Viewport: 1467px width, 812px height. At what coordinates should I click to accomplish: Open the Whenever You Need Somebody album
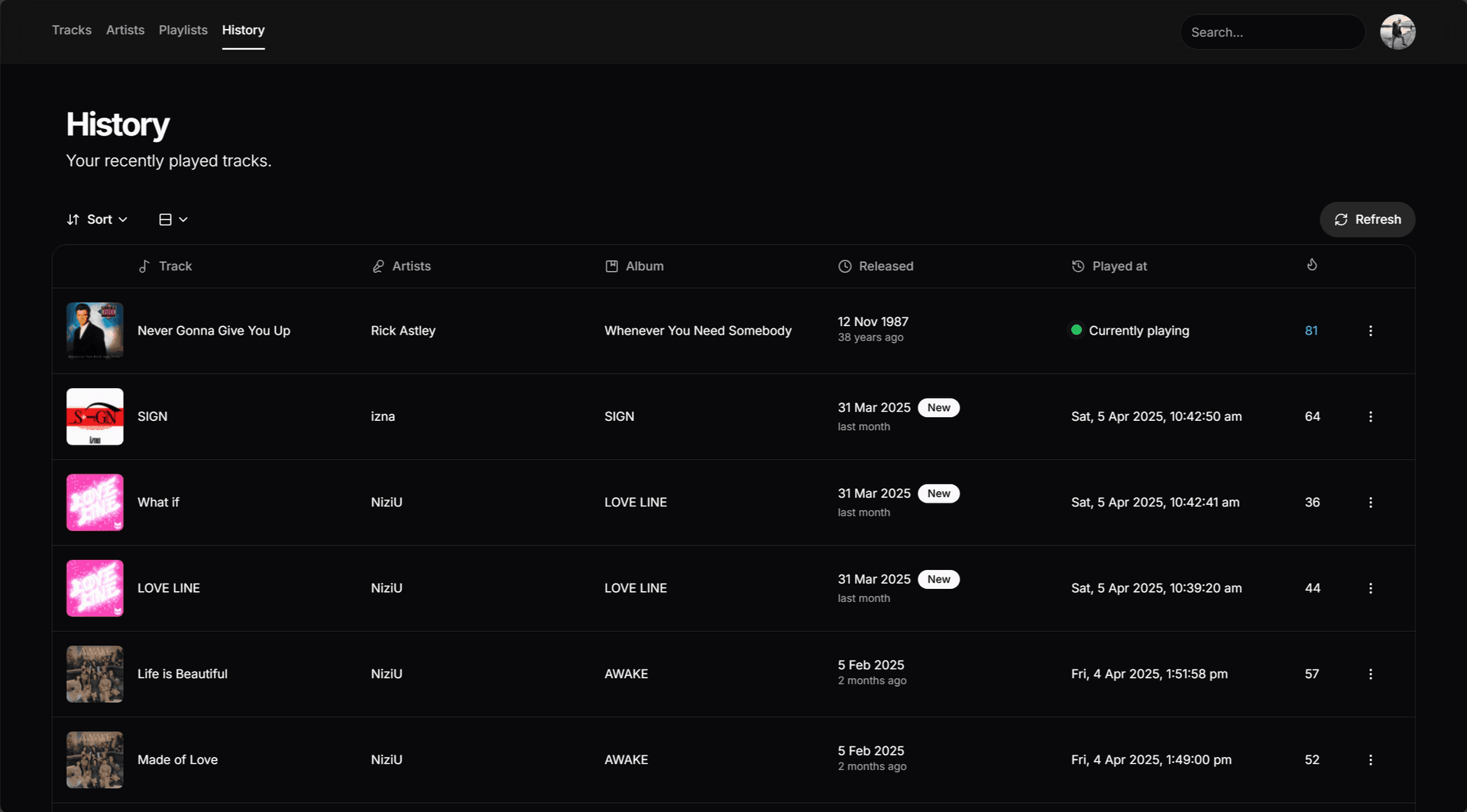(698, 331)
